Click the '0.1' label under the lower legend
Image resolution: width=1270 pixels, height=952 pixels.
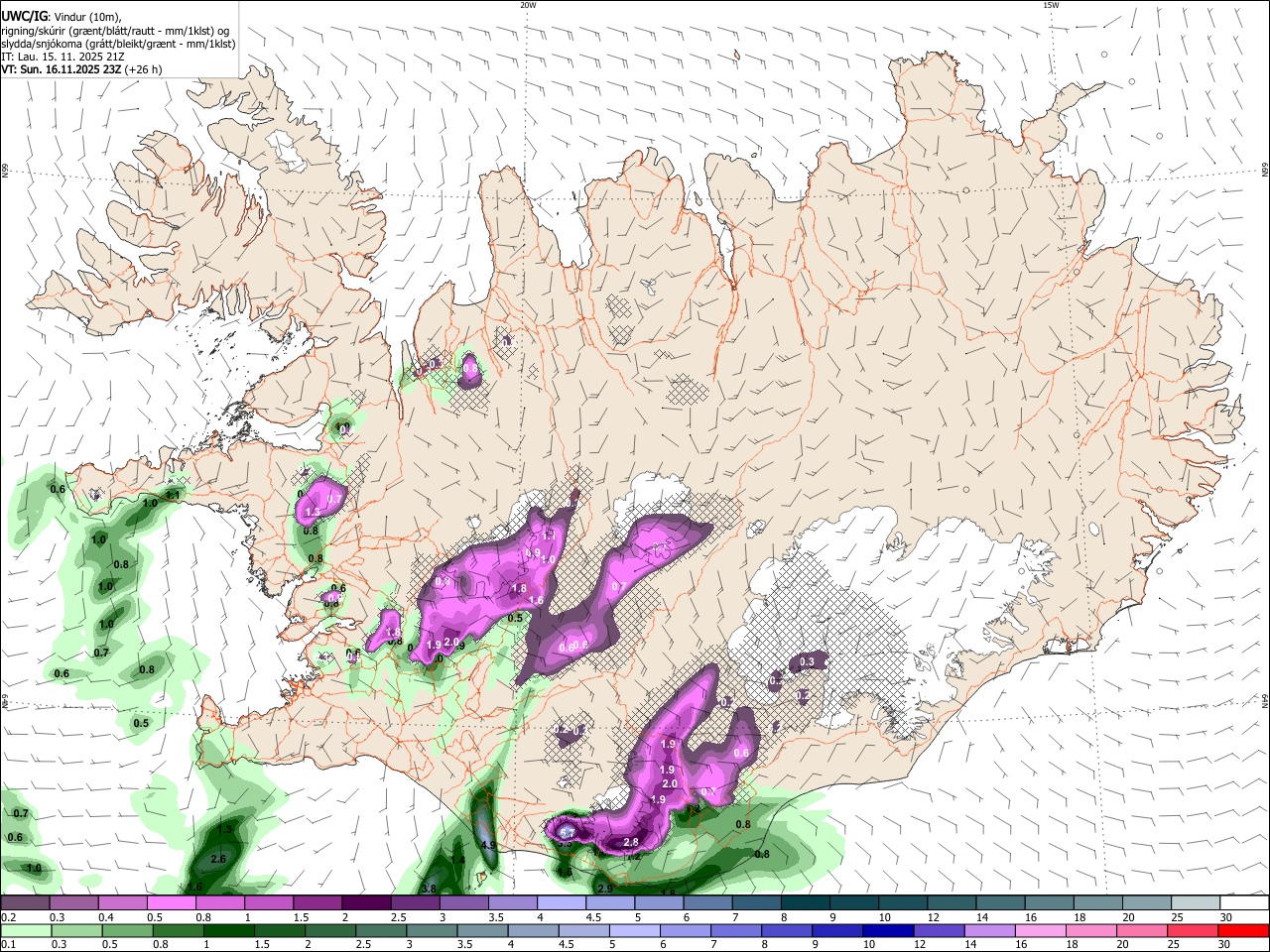coord(8,945)
